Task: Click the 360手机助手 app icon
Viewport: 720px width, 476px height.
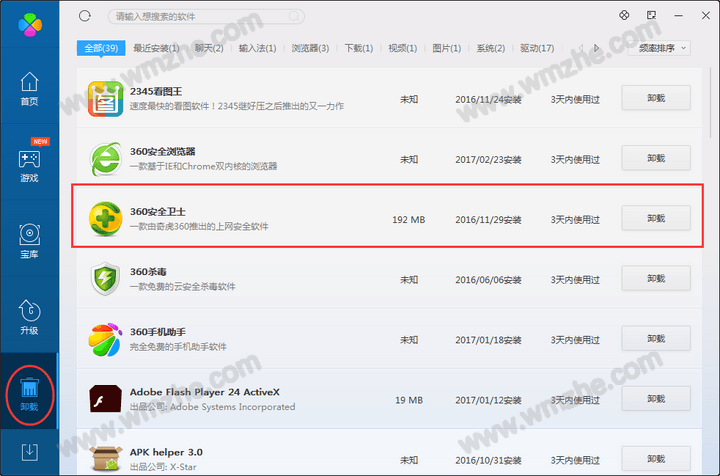Action: click(106, 339)
